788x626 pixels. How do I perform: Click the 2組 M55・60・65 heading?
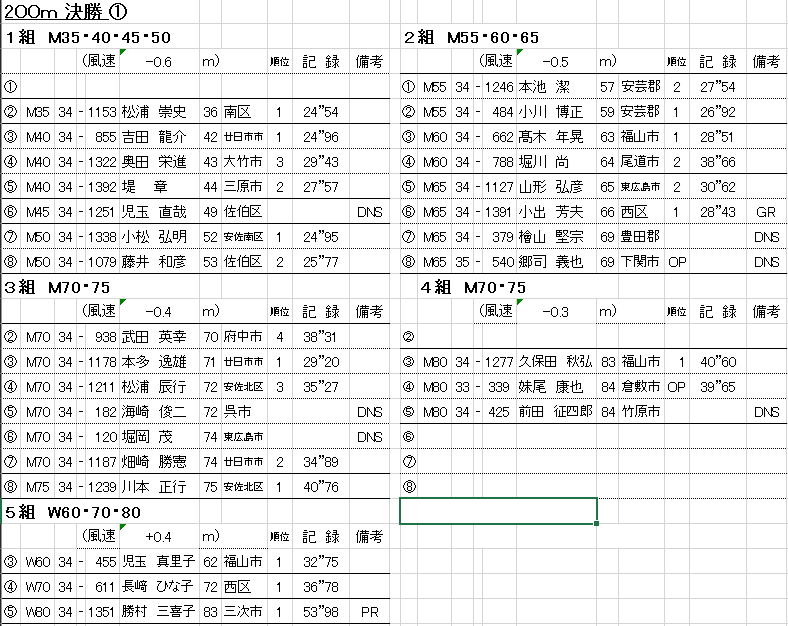[471, 38]
